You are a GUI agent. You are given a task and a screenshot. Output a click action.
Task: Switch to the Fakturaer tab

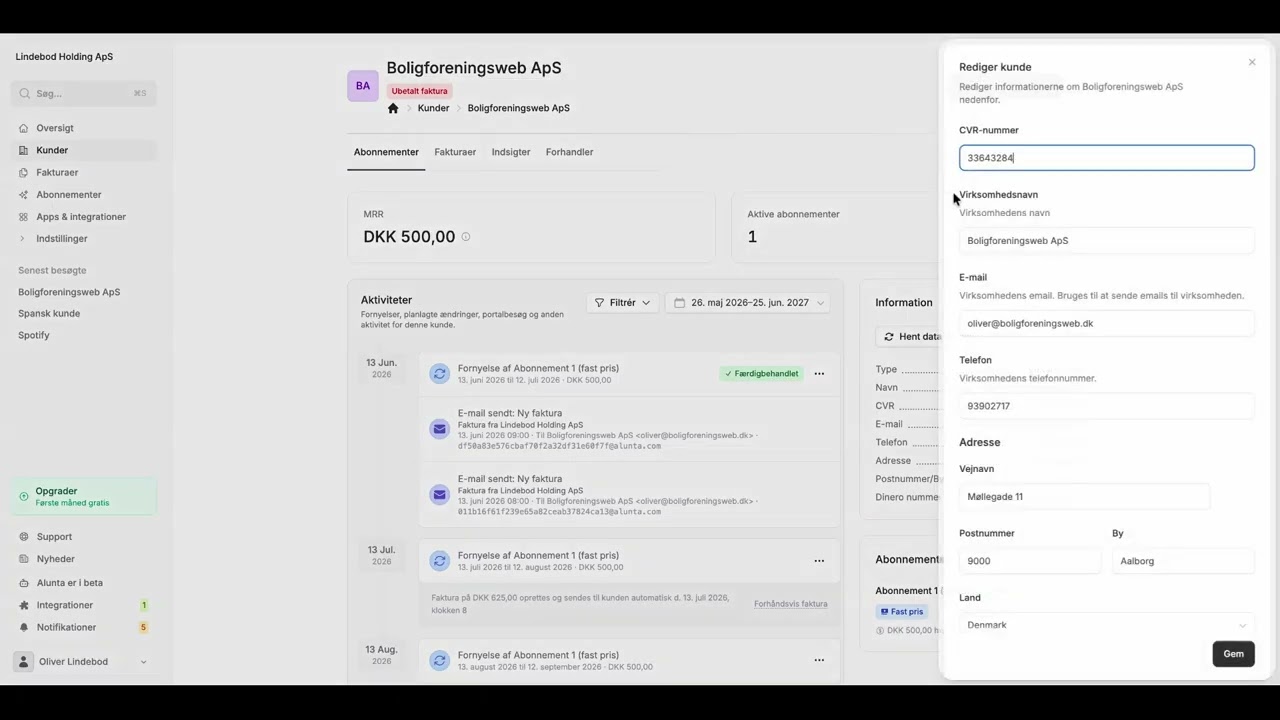point(455,152)
